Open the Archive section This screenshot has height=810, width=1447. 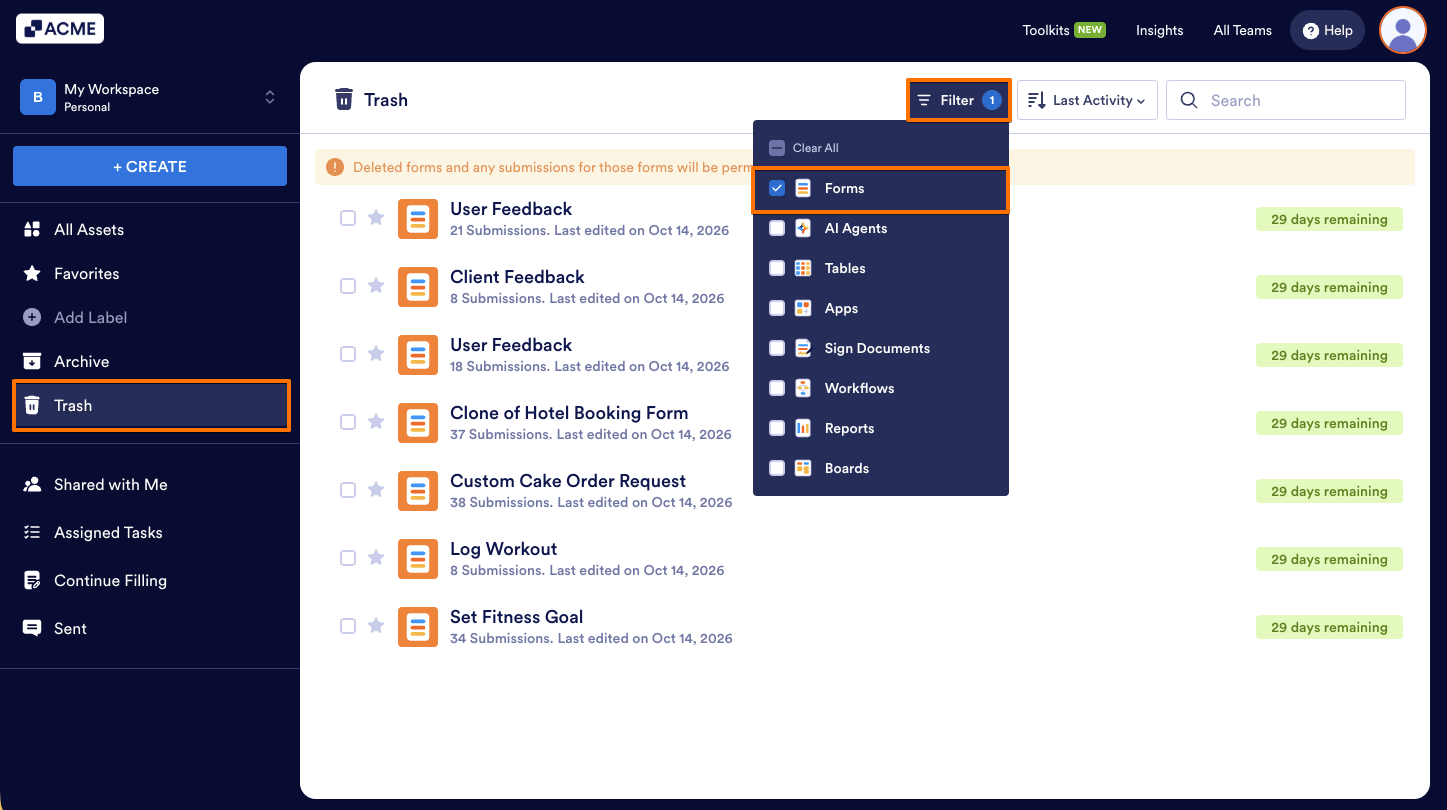[150, 362]
